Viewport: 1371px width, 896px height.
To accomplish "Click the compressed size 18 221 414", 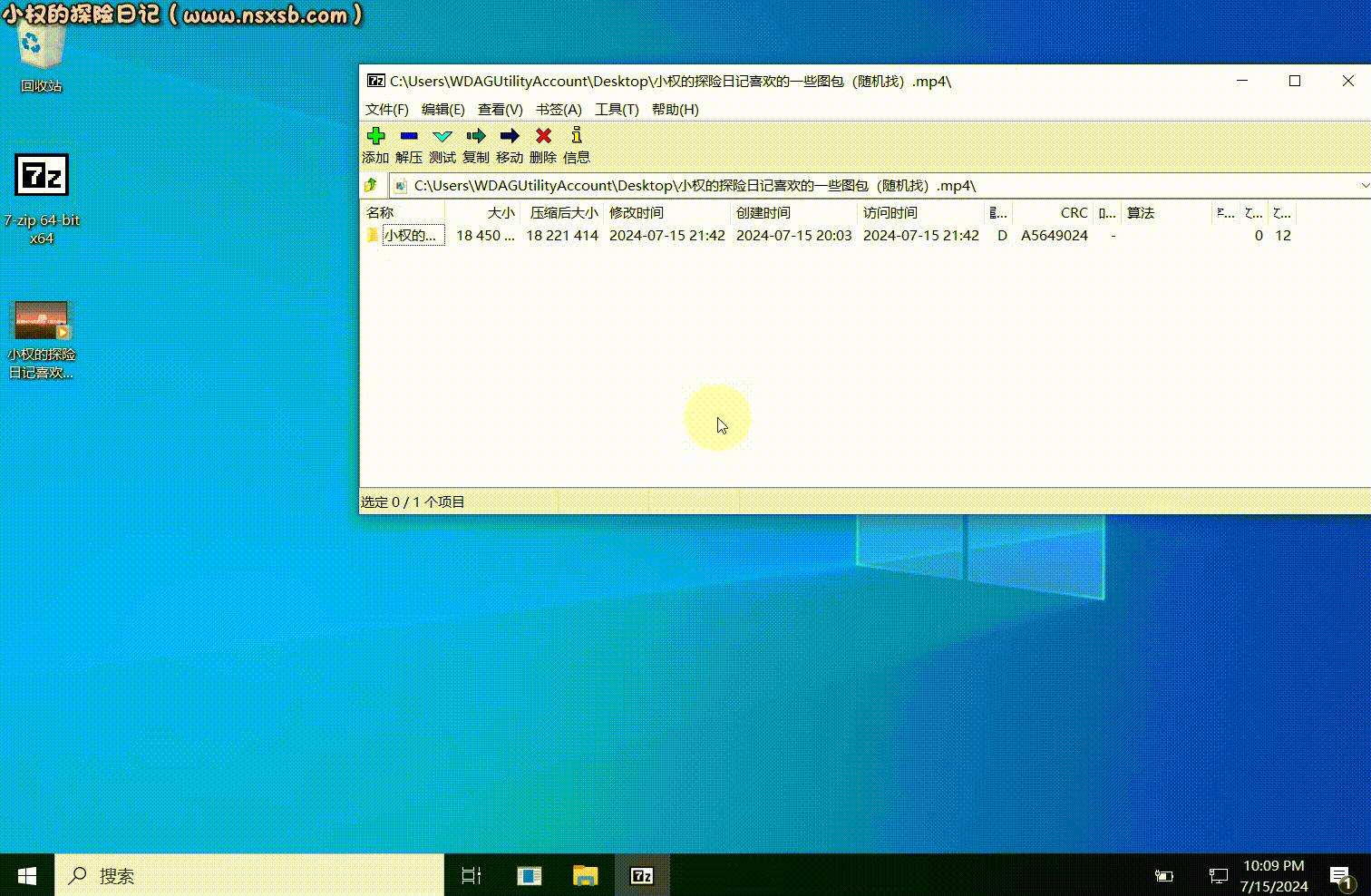I will point(562,236).
